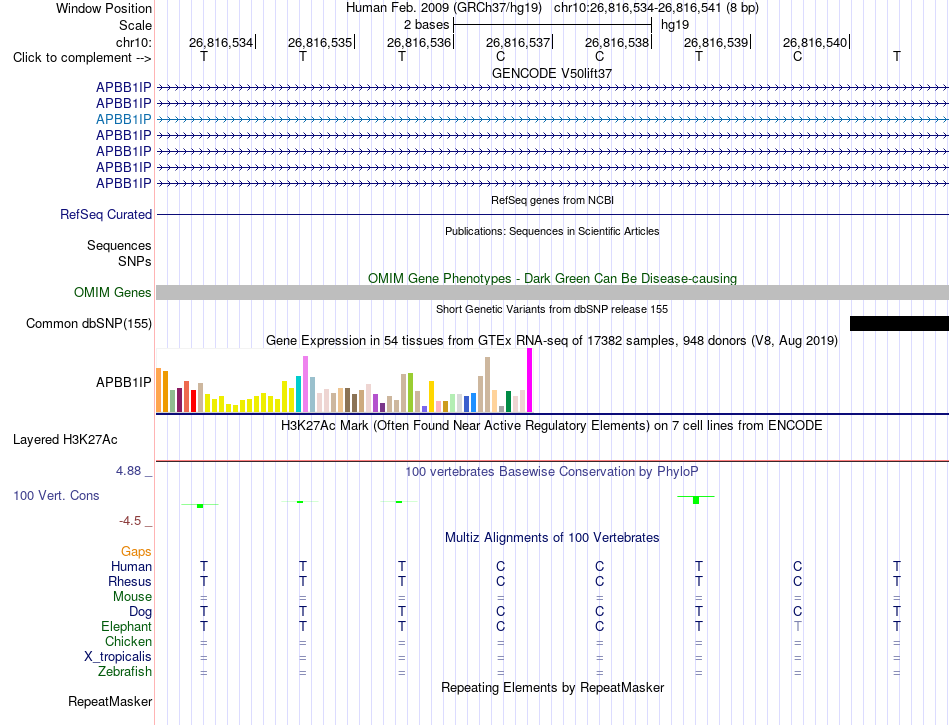Select the Zebrafish species label
The width and height of the screenshot is (950, 725).
tap(125, 671)
